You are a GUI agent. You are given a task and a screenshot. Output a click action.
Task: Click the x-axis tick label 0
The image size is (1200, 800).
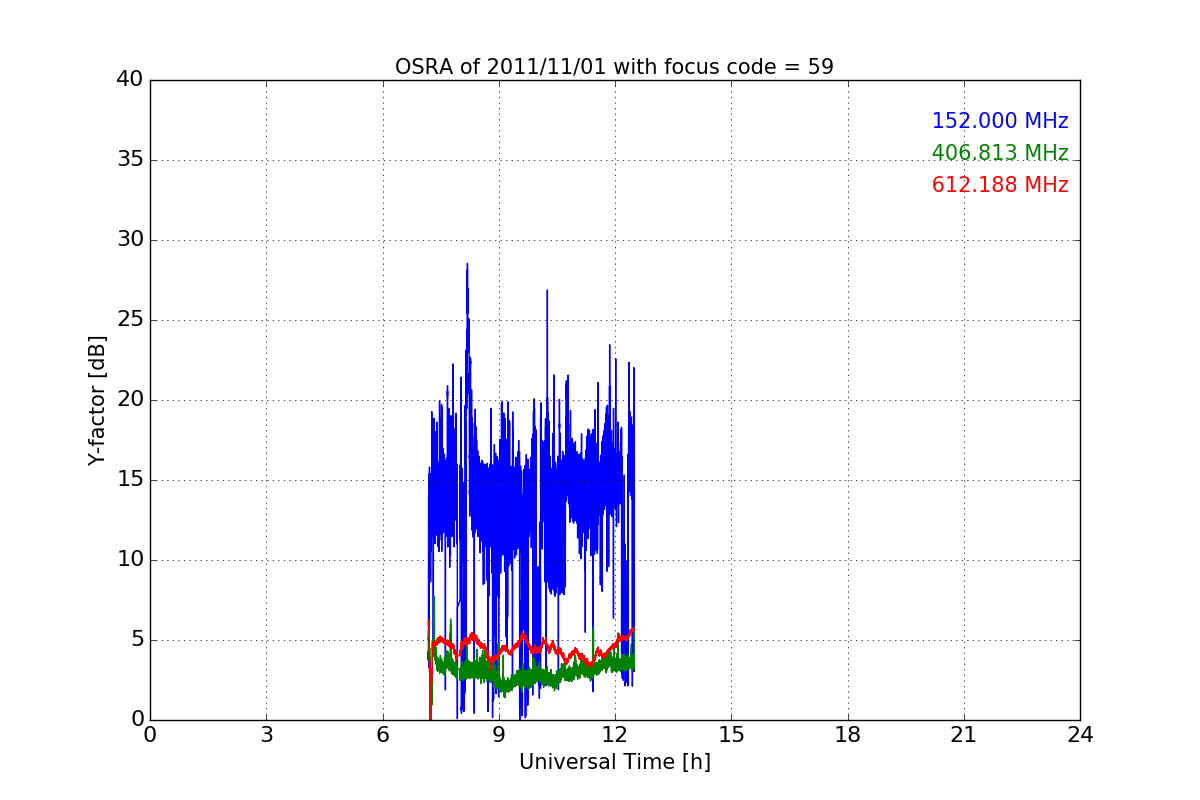pyautogui.click(x=150, y=735)
